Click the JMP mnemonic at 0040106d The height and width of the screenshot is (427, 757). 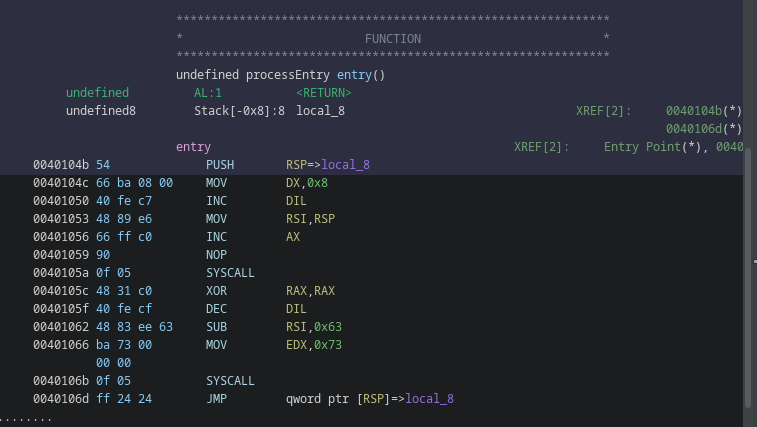pyautogui.click(x=218, y=399)
